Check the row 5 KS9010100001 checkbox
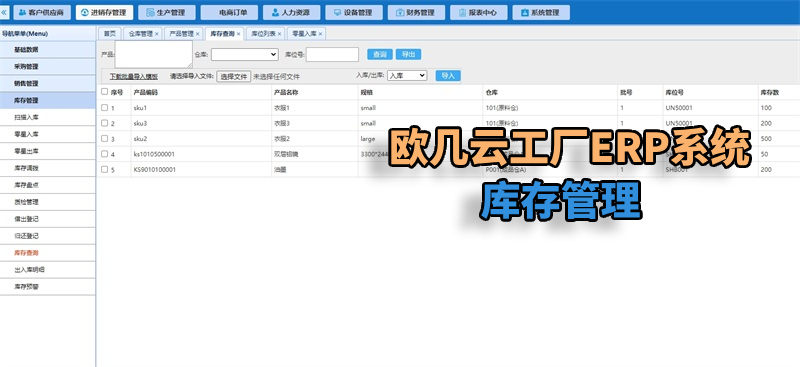 point(105,169)
